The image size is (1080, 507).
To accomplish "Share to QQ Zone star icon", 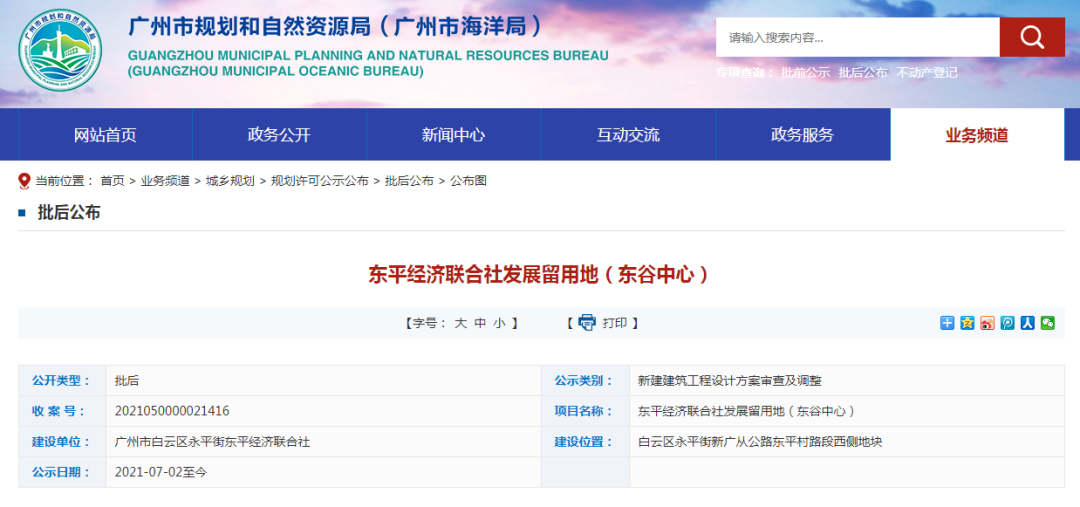I will (x=968, y=322).
